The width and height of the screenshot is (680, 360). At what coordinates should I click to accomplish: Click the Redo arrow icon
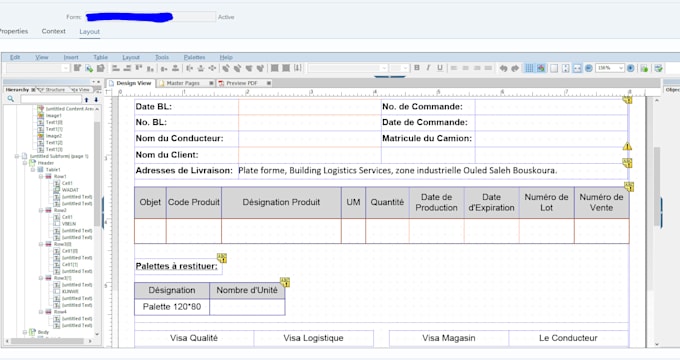click(515, 68)
